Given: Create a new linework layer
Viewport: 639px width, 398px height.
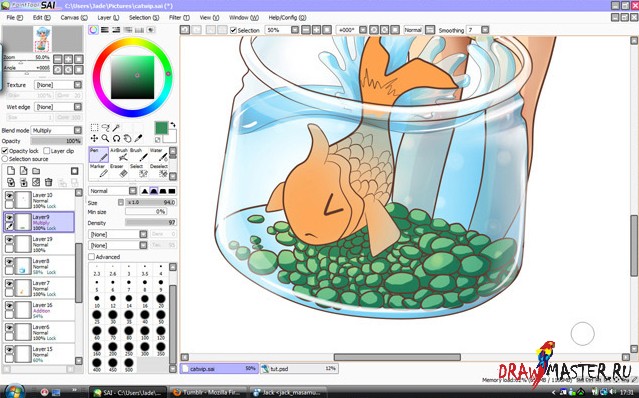Looking at the screenshot, I should tap(24, 171).
